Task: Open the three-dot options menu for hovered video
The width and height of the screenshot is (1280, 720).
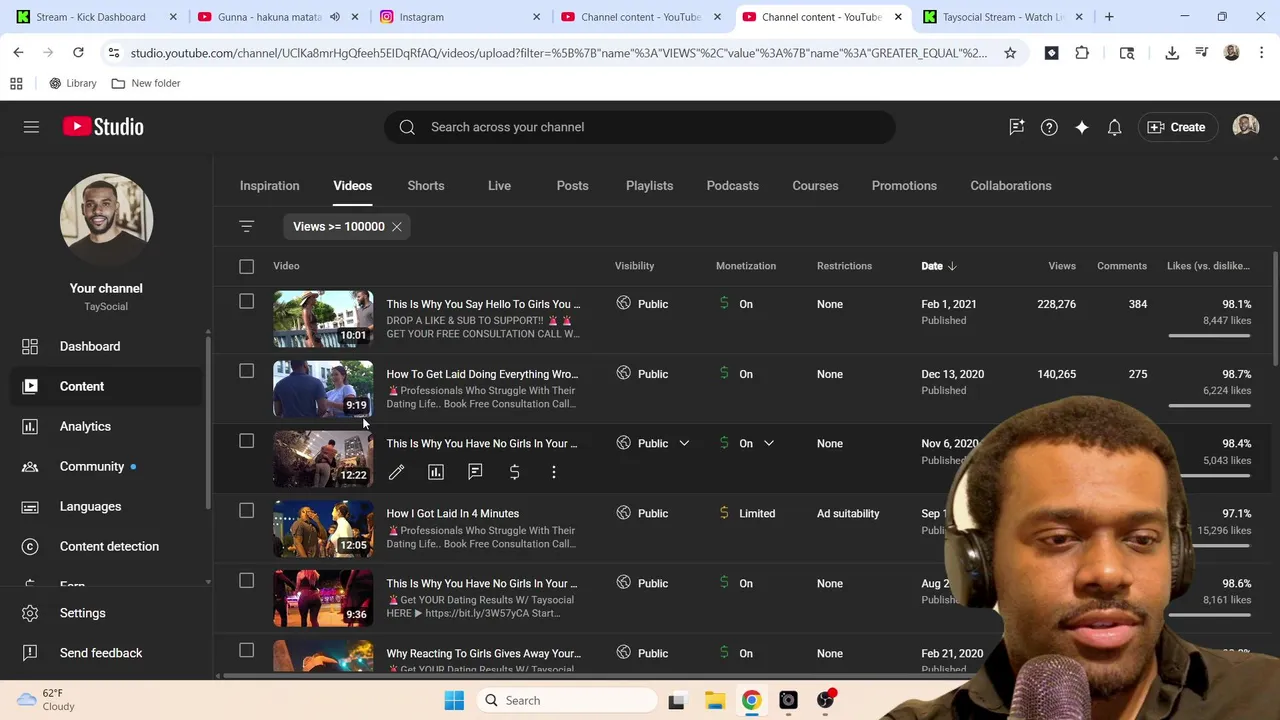Action: coord(554,472)
